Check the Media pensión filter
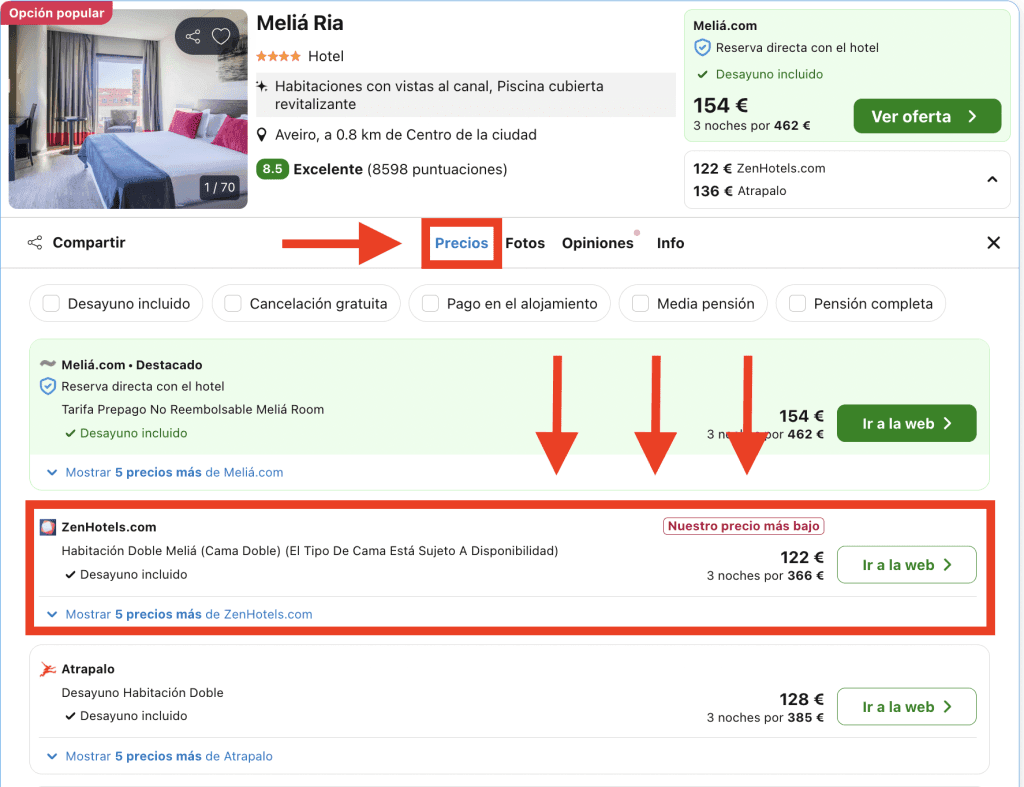The image size is (1024, 787). [x=640, y=304]
